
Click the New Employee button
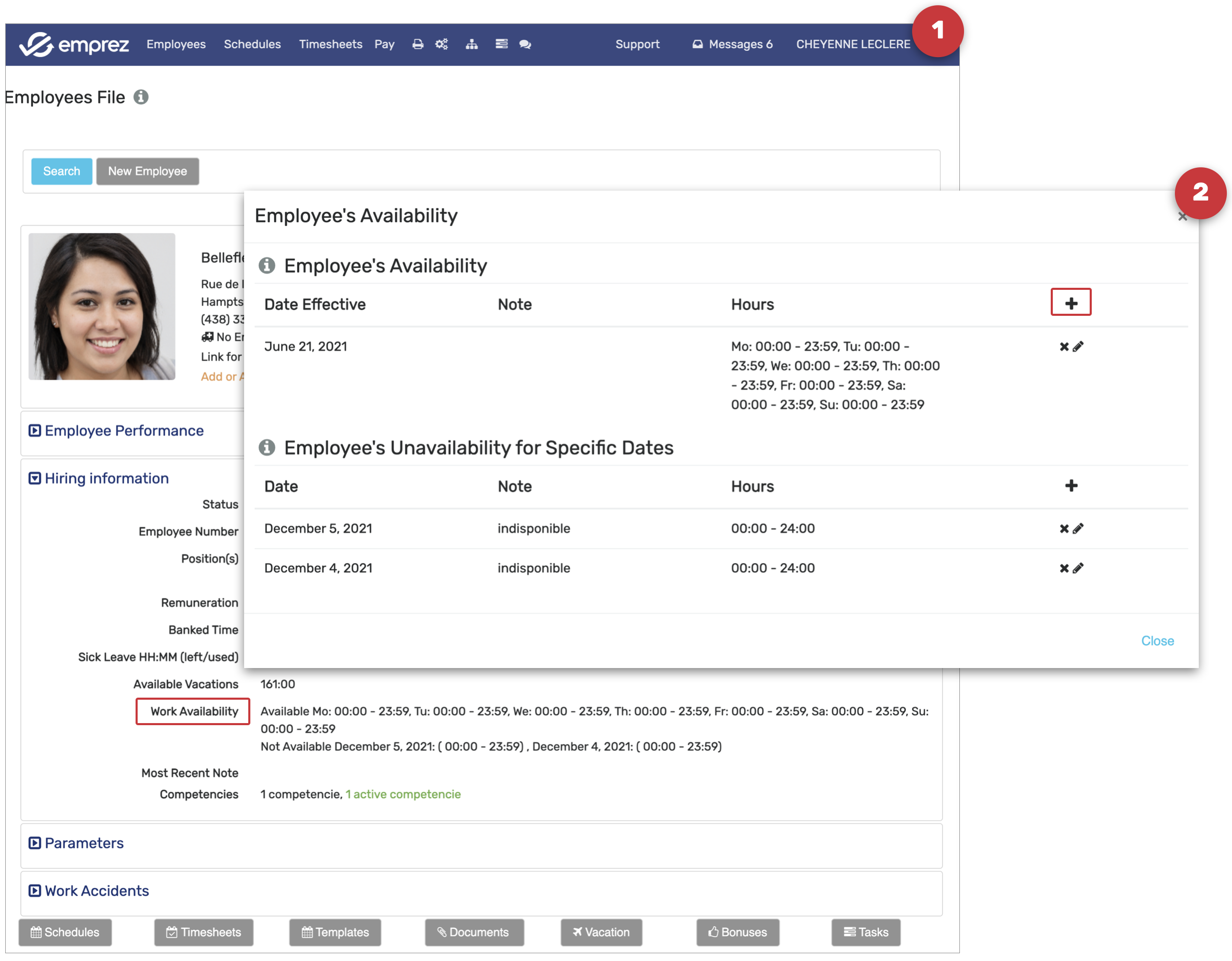[147, 171]
